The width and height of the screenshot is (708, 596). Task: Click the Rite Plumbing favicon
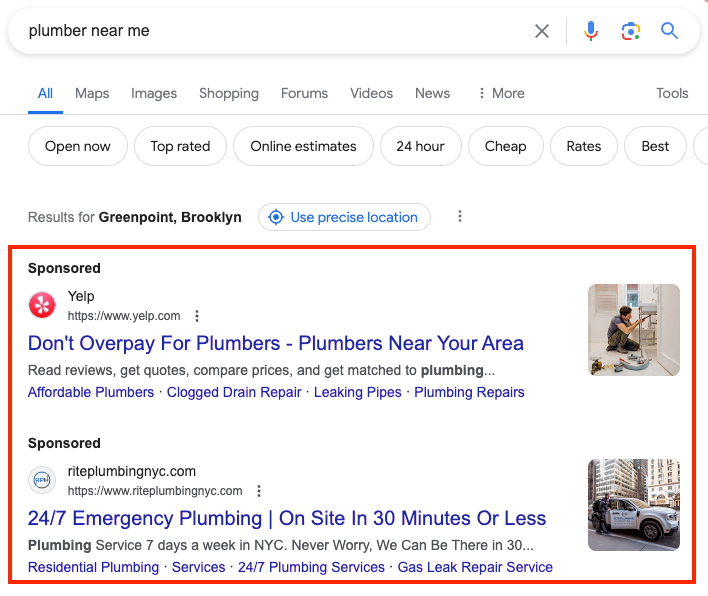[42, 480]
